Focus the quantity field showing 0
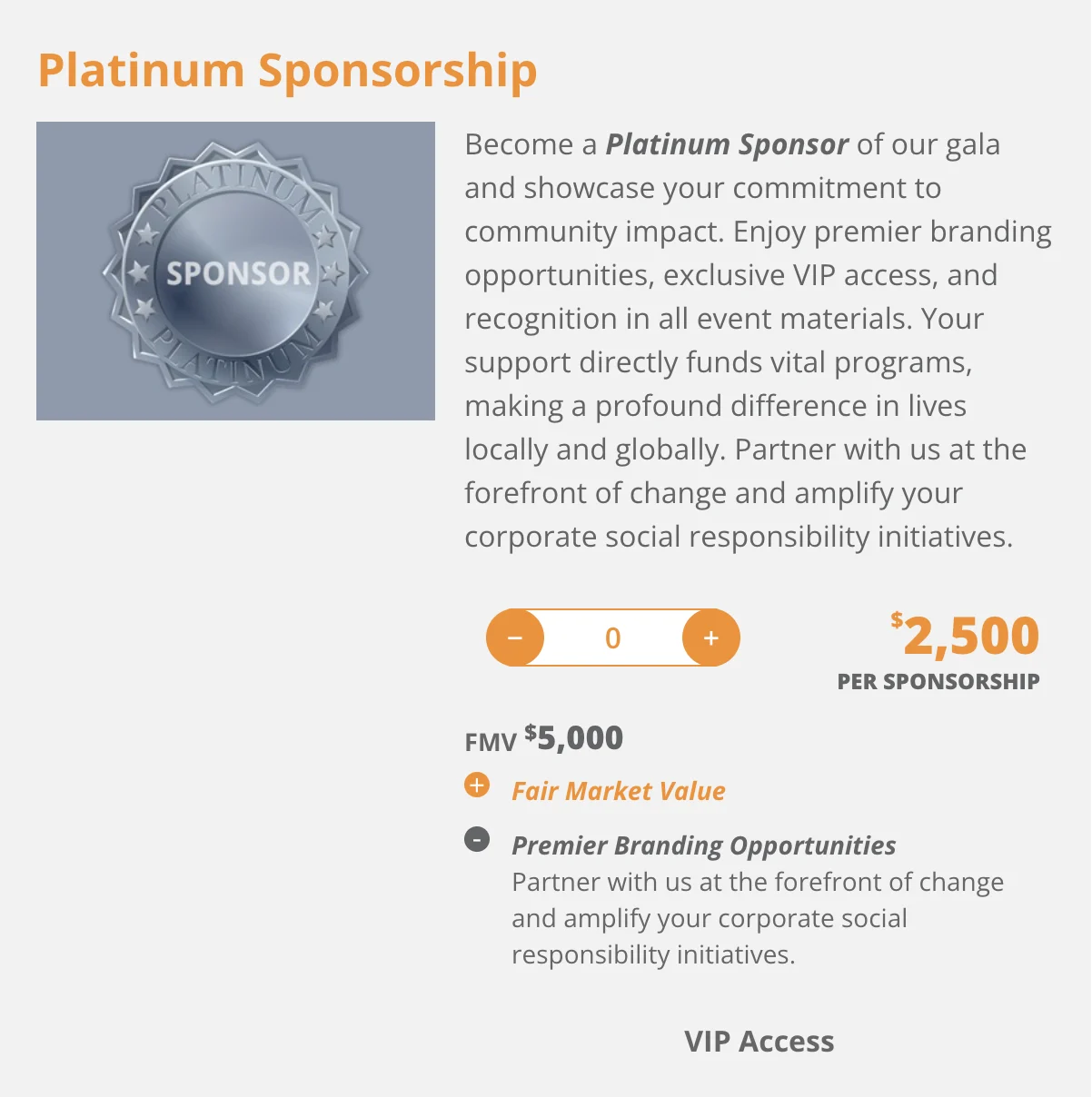Viewport: 1092px width, 1097px height. point(613,637)
